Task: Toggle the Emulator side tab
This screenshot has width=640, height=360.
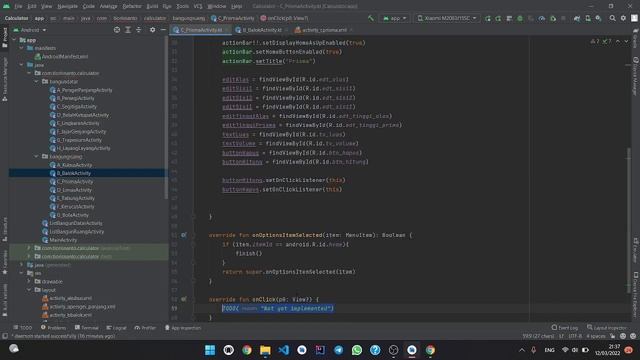Action: point(636,250)
